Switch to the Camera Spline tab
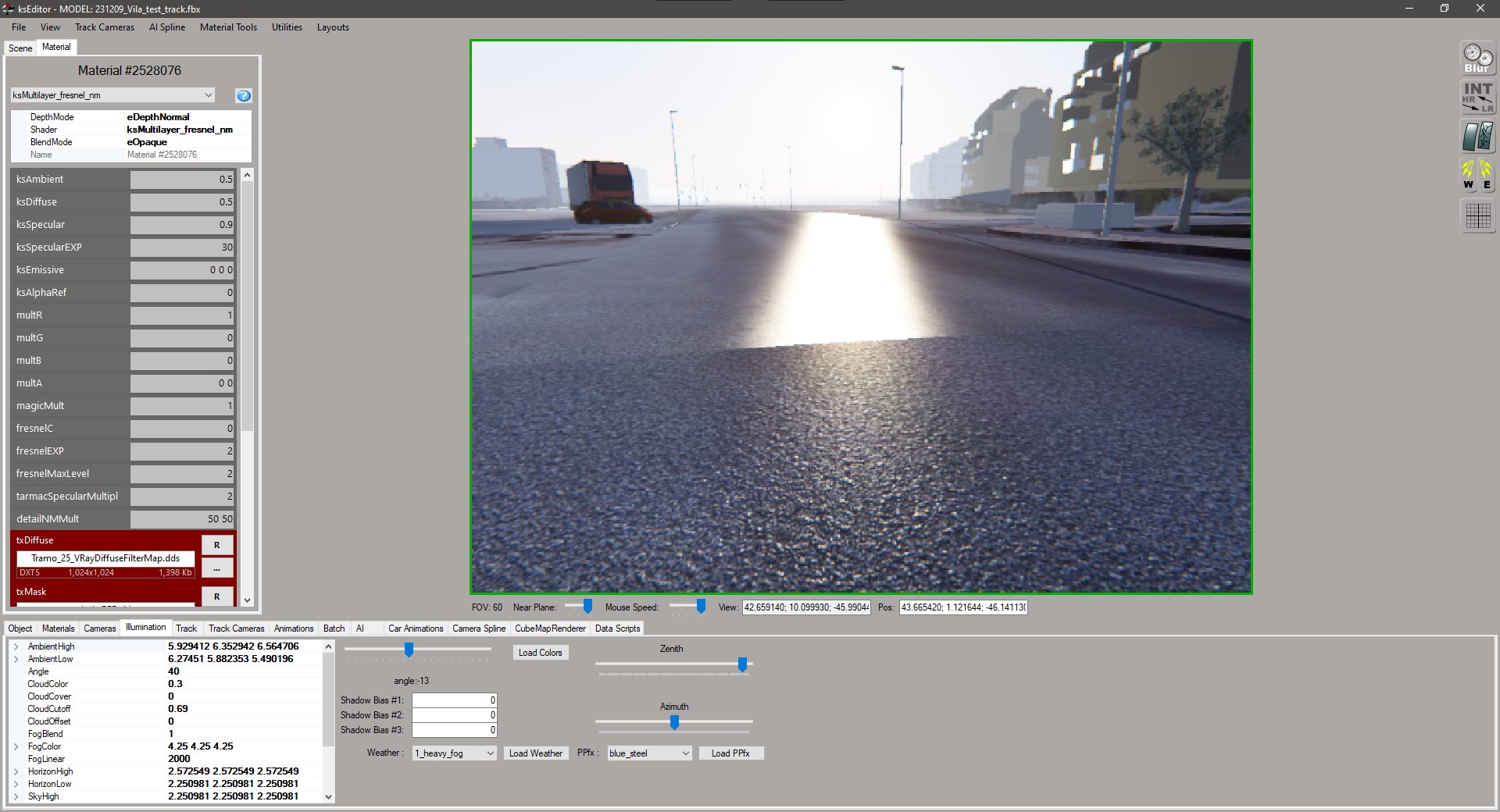The width and height of the screenshot is (1500, 812). (479, 629)
